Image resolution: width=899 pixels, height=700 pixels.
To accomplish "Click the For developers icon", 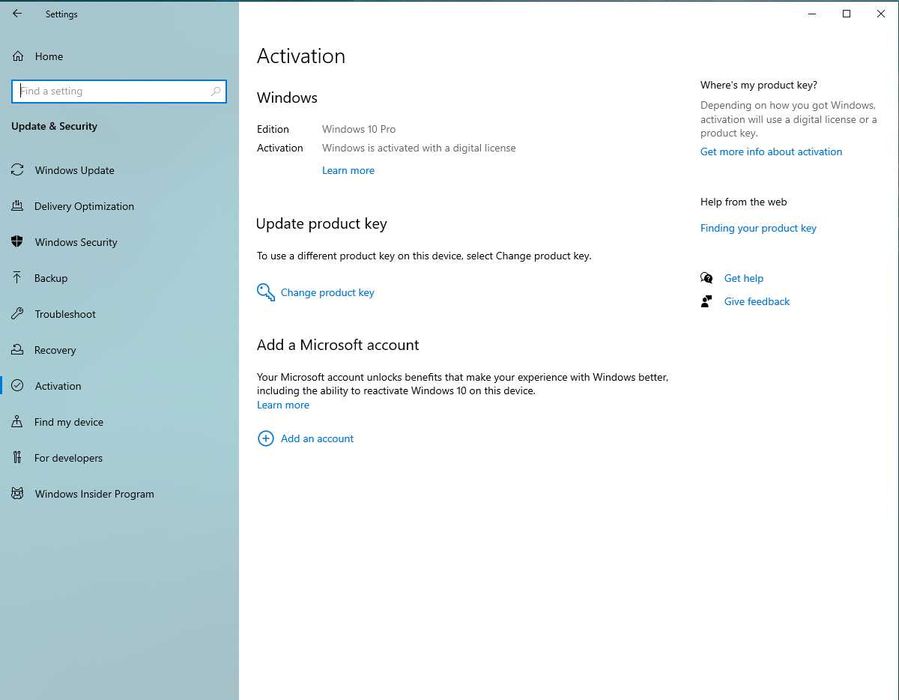I will 17,458.
